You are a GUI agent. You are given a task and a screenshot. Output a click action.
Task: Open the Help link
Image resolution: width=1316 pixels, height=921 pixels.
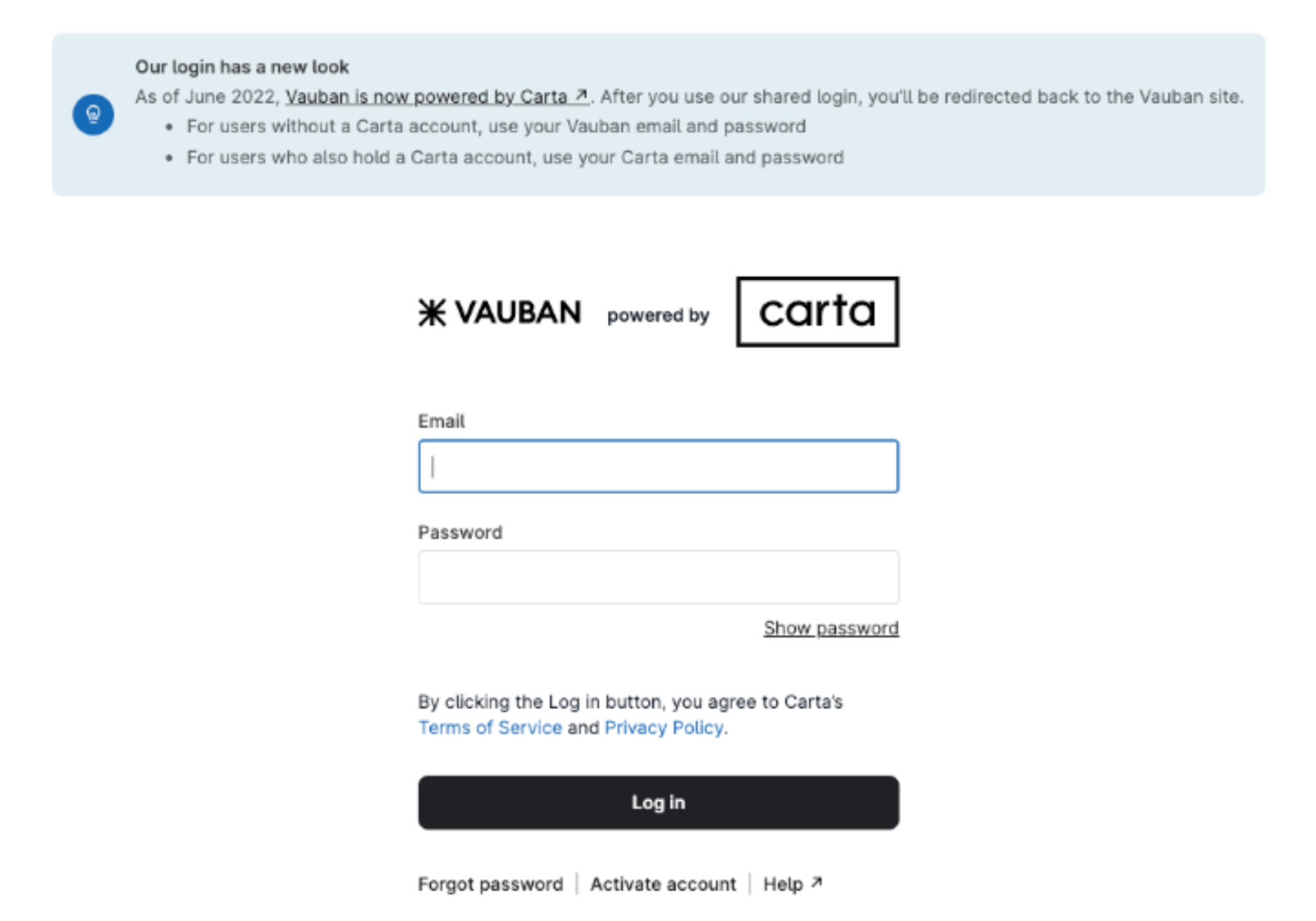pos(783,884)
